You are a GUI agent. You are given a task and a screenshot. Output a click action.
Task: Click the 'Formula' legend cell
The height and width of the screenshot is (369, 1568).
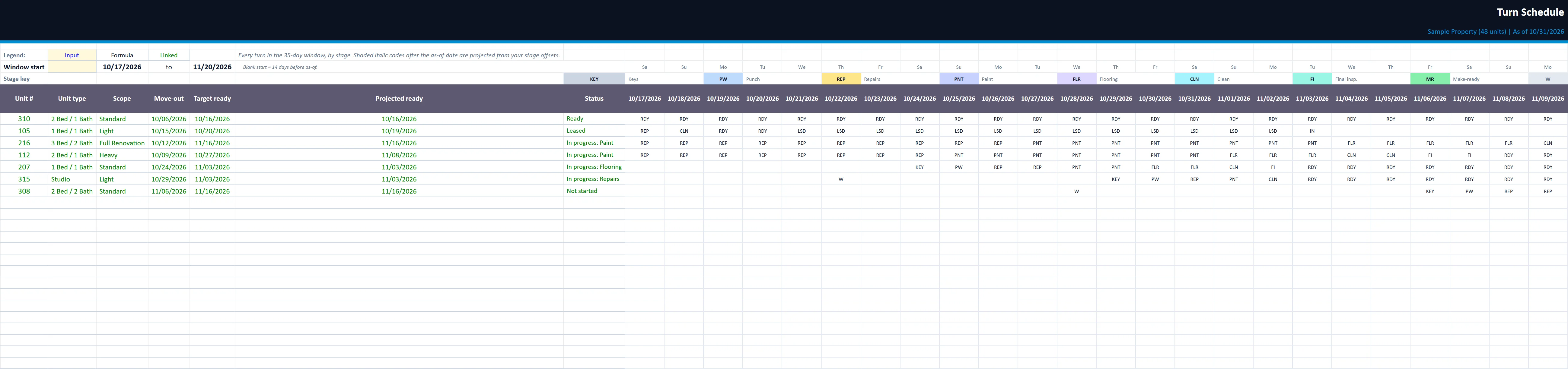tap(122, 55)
